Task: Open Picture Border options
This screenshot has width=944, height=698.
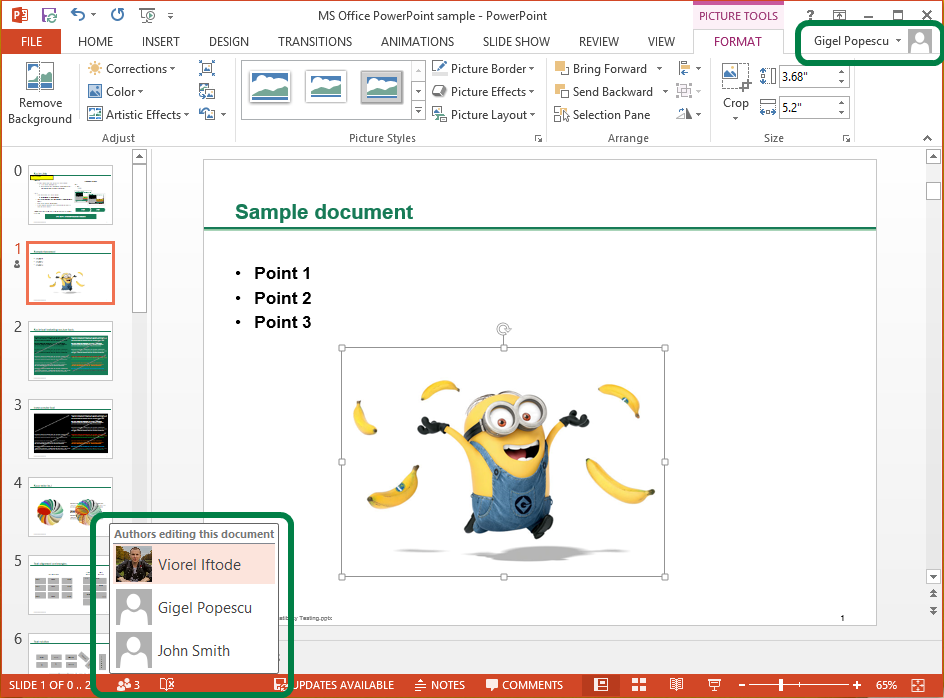Action: coord(483,69)
